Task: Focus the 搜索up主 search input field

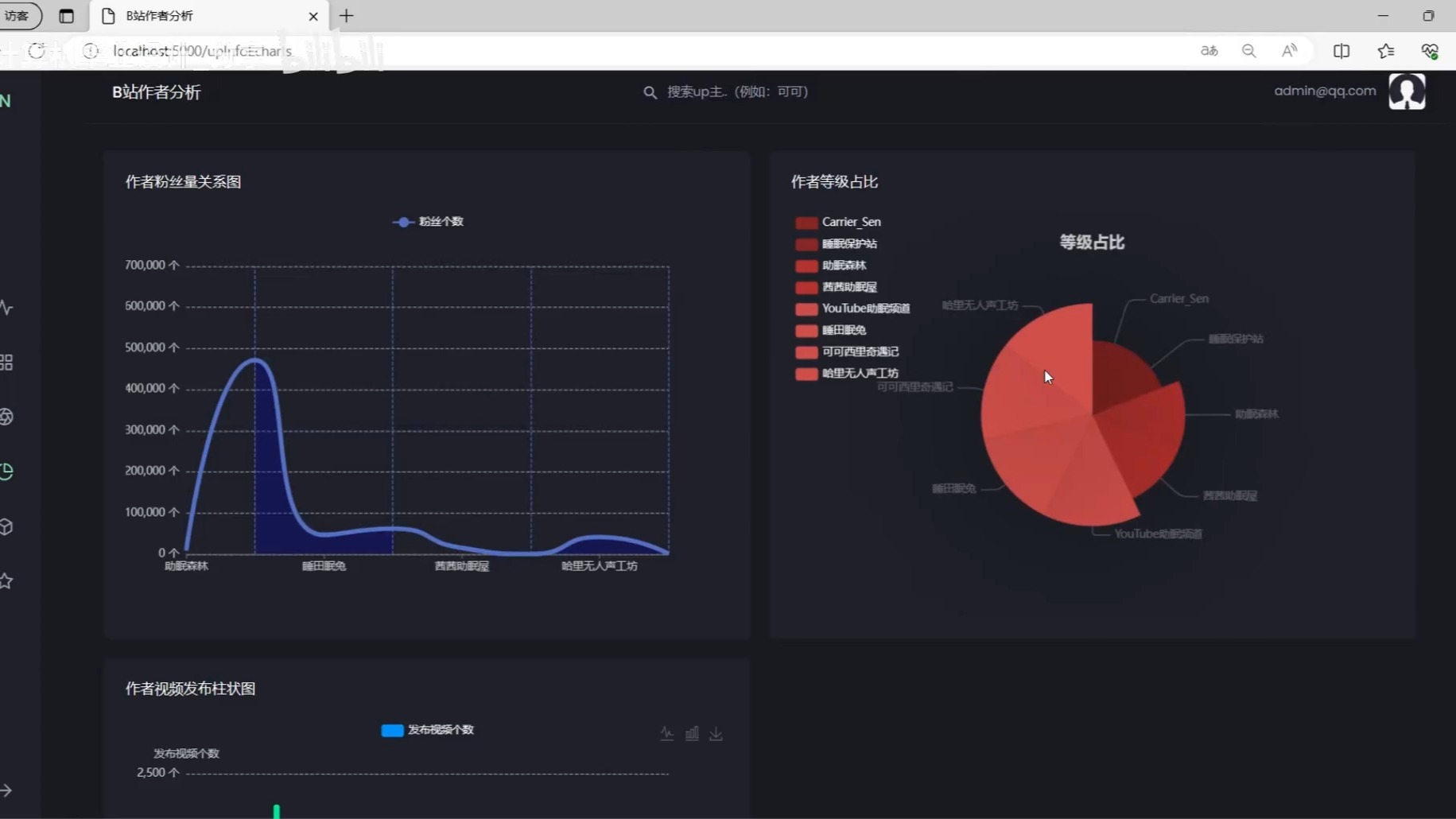Action: (737, 91)
